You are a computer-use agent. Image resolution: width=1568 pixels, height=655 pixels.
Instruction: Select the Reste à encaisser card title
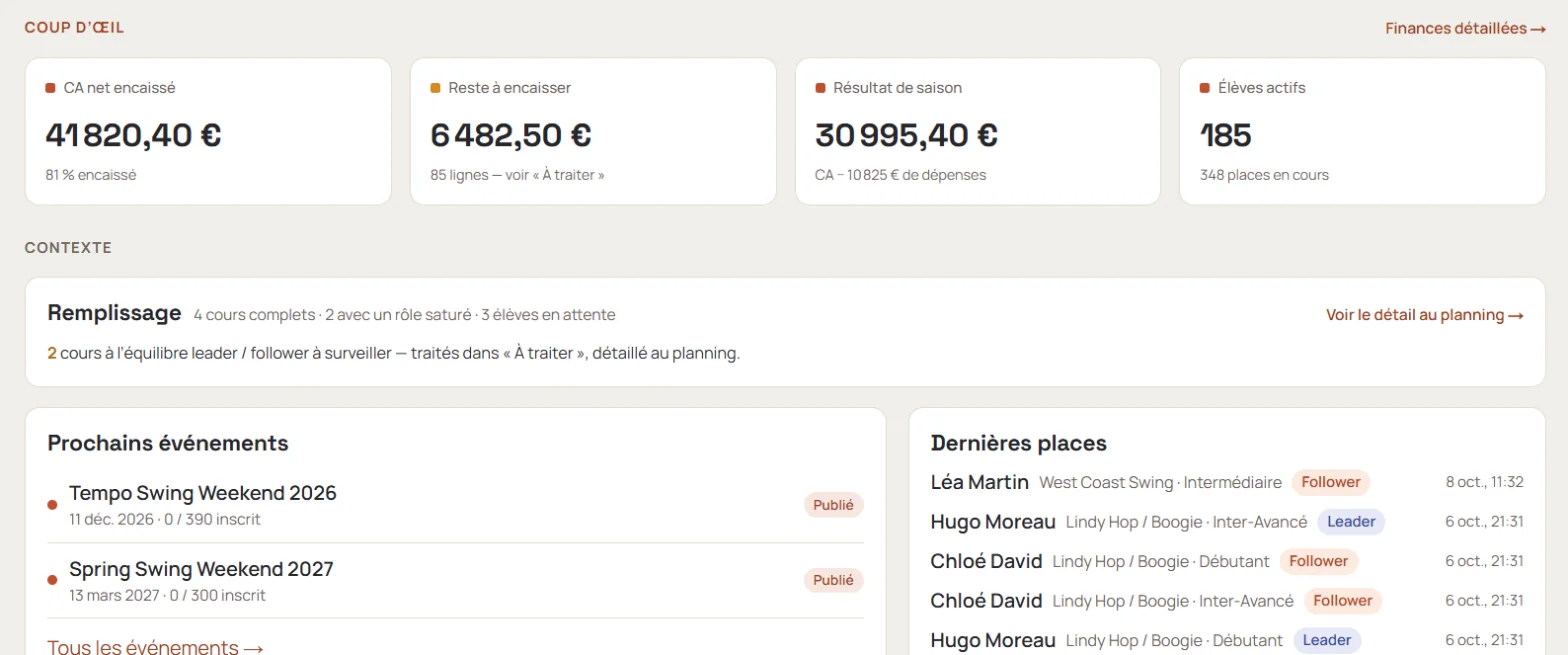(510, 87)
